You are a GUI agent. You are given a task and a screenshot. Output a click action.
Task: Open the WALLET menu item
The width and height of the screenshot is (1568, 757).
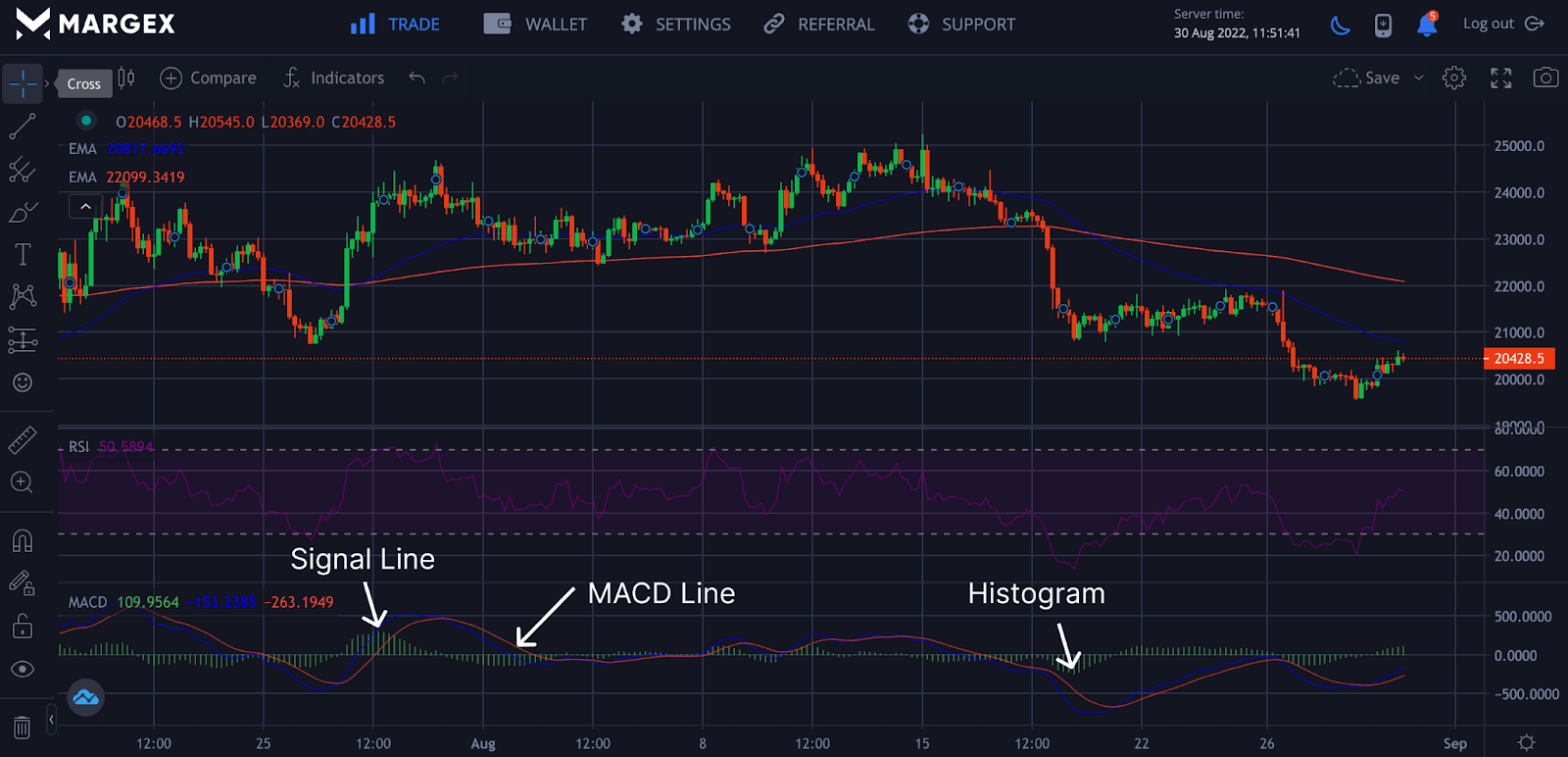point(536,25)
